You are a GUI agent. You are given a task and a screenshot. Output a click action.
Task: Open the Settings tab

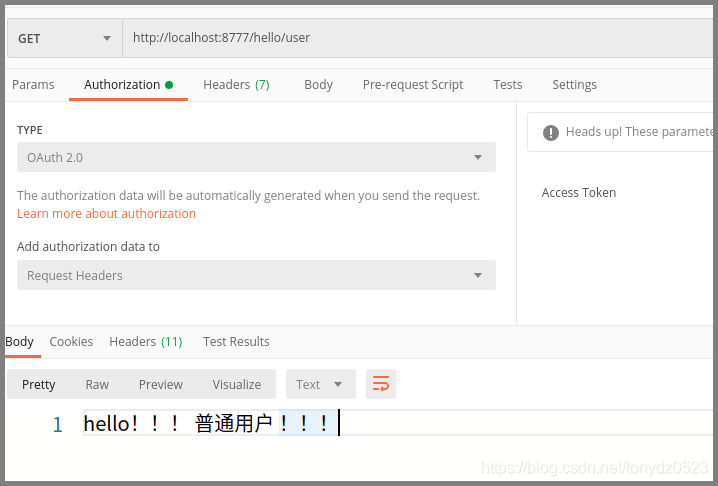pos(574,85)
